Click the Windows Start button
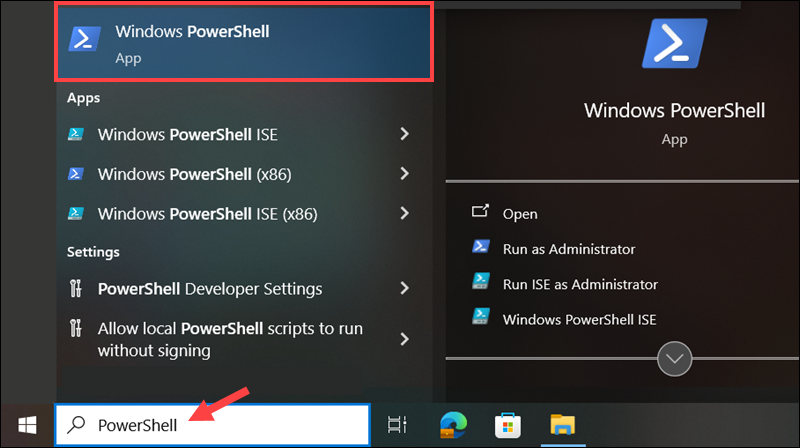The image size is (800, 448). coord(27,425)
